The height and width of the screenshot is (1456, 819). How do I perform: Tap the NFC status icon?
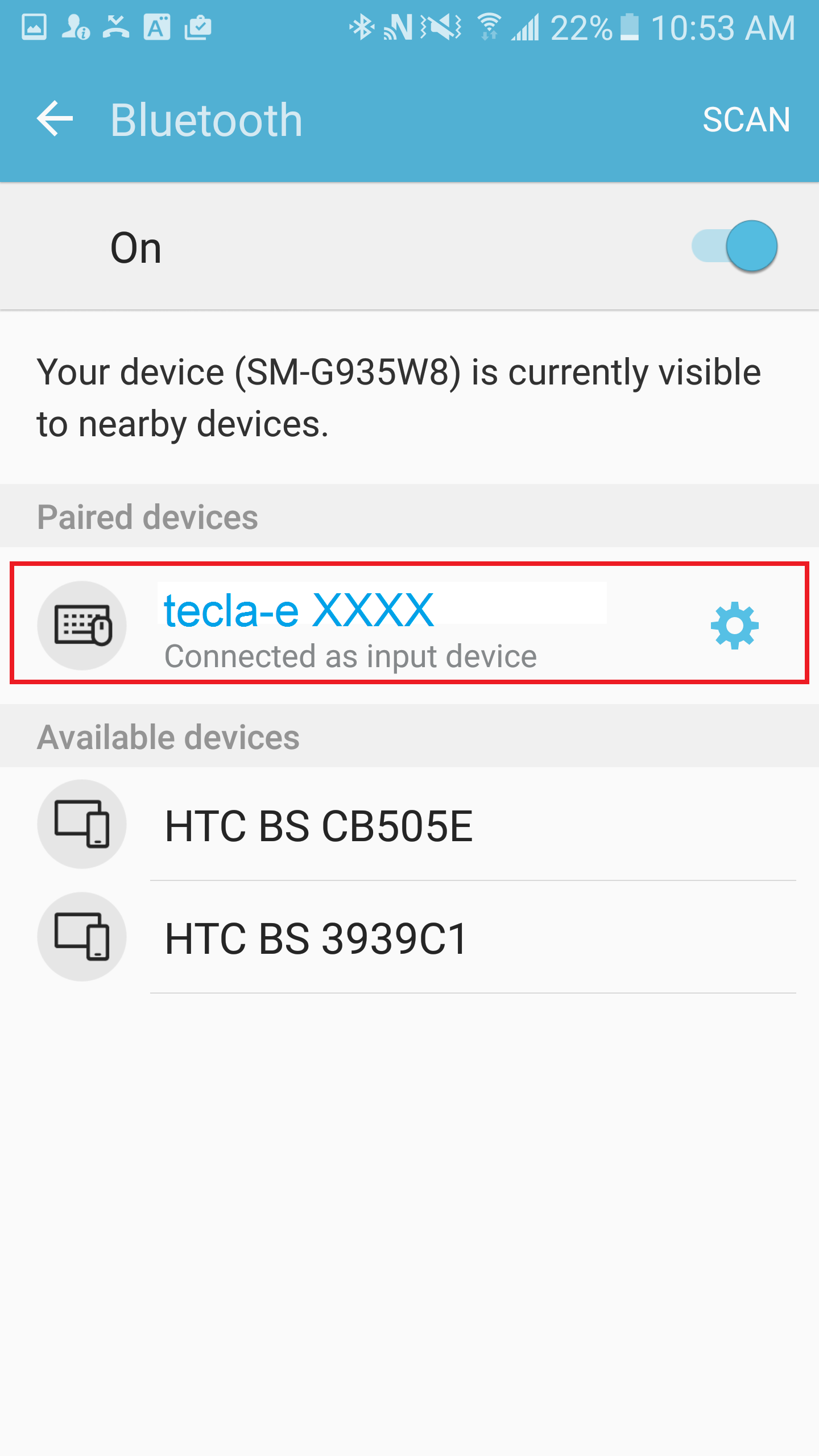398,27
